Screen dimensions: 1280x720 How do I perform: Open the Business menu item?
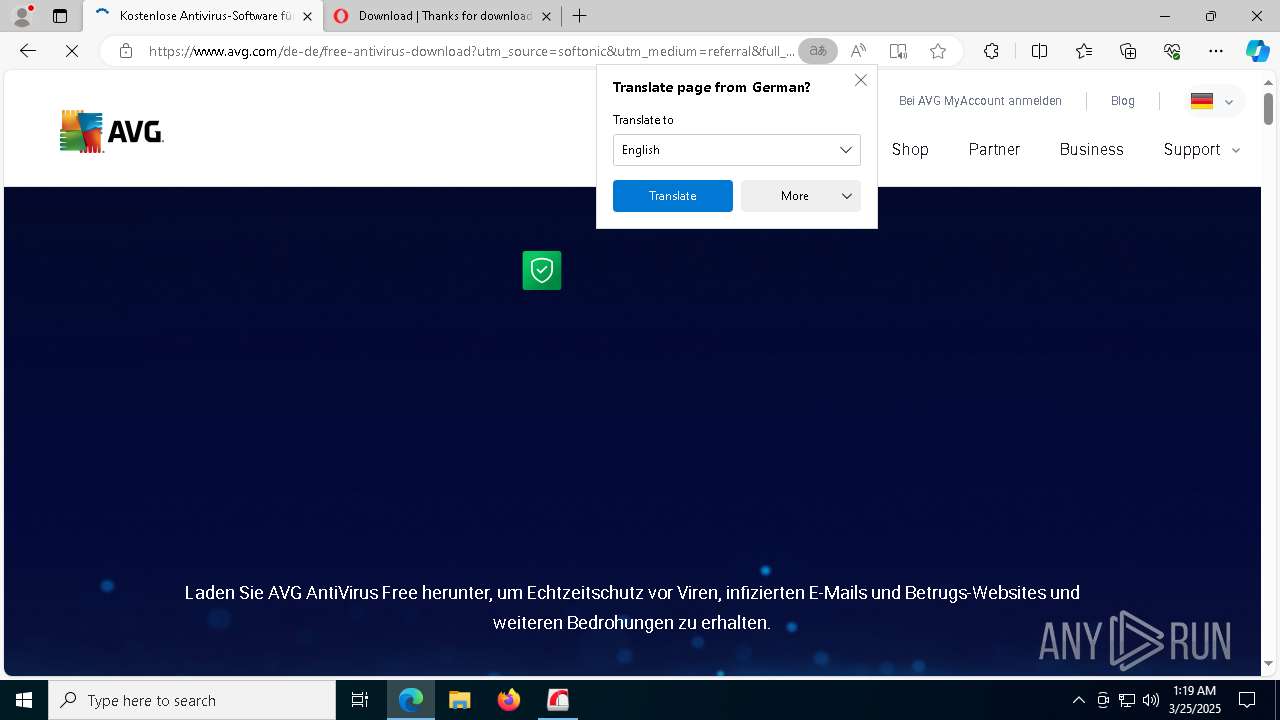tap(1091, 150)
